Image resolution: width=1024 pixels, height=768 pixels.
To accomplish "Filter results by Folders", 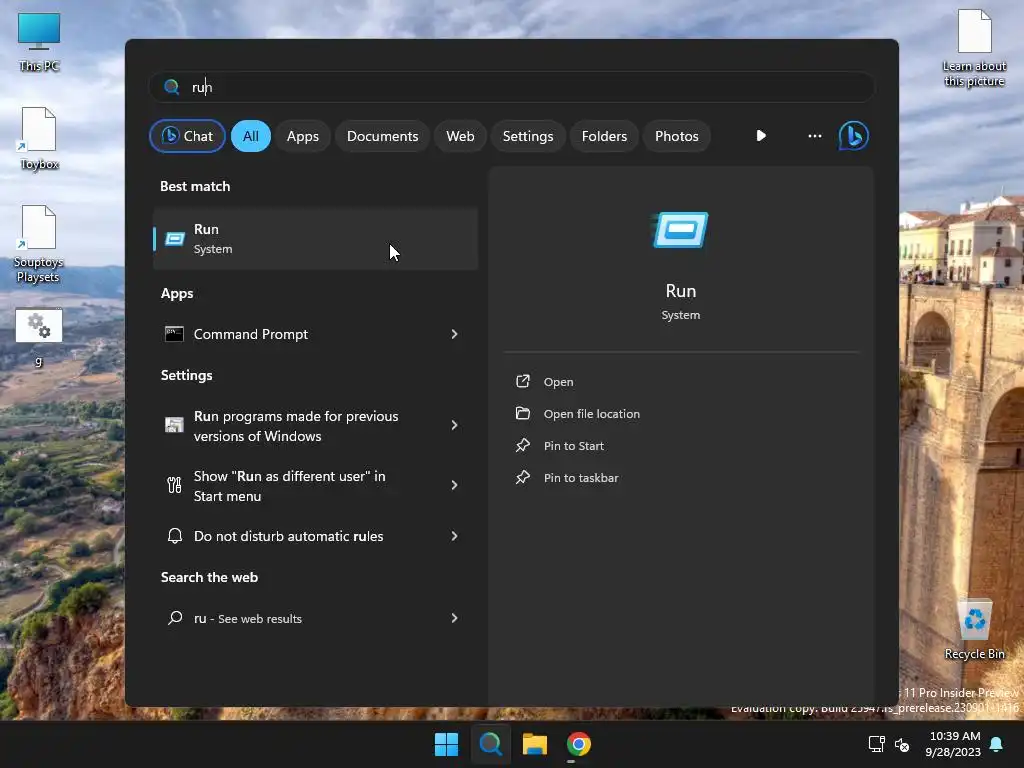I will click(604, 136).
